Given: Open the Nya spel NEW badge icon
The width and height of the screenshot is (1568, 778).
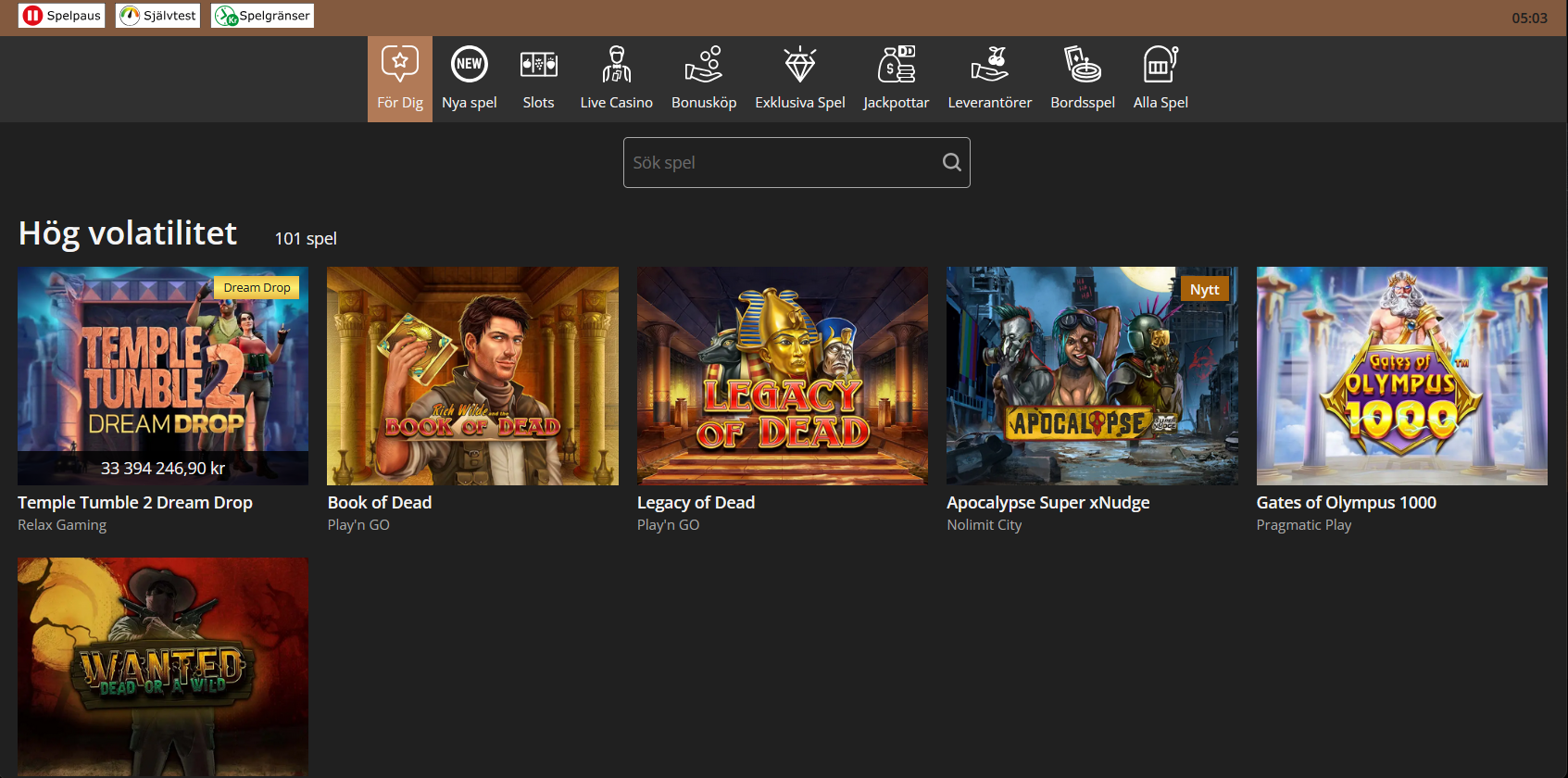Looking at the screenshot, I should [470, 64].
